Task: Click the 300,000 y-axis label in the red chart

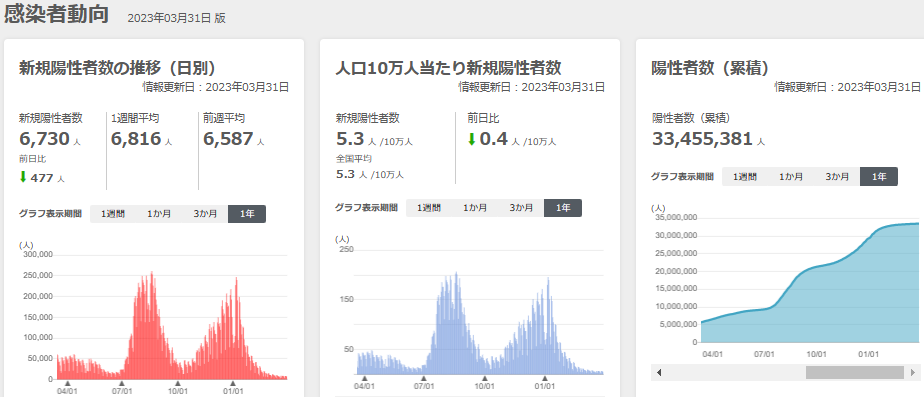Action: 37,254
